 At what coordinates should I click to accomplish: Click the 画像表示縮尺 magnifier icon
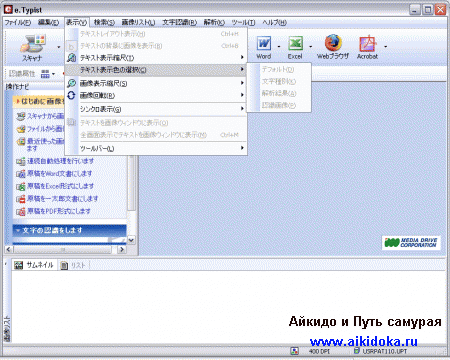coord(71,83)
